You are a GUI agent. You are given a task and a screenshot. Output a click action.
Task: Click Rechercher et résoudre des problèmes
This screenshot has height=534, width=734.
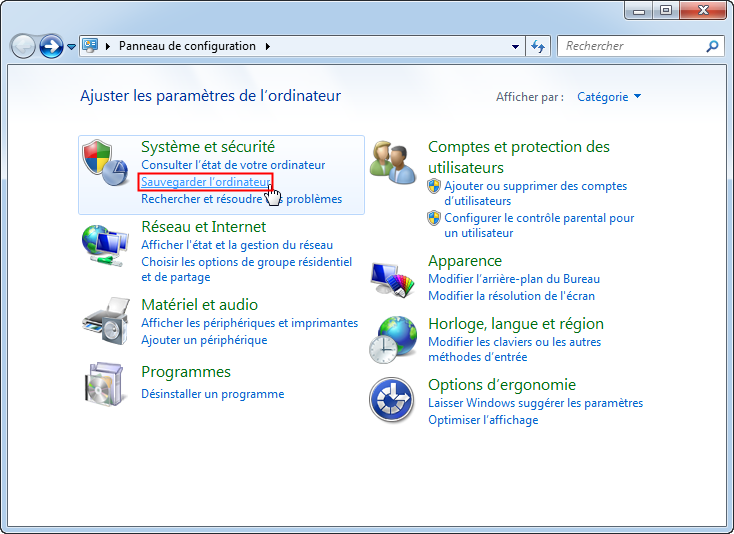point(242,199)
